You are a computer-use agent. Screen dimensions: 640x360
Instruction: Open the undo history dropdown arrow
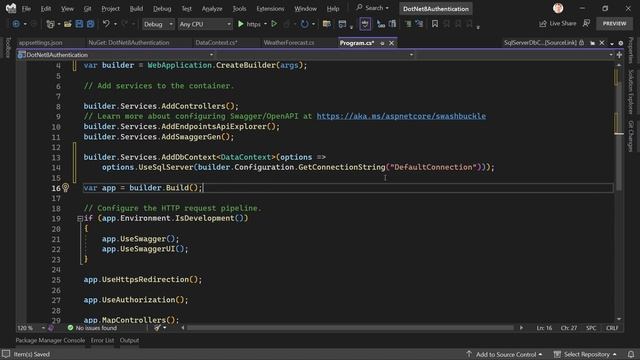116,24
